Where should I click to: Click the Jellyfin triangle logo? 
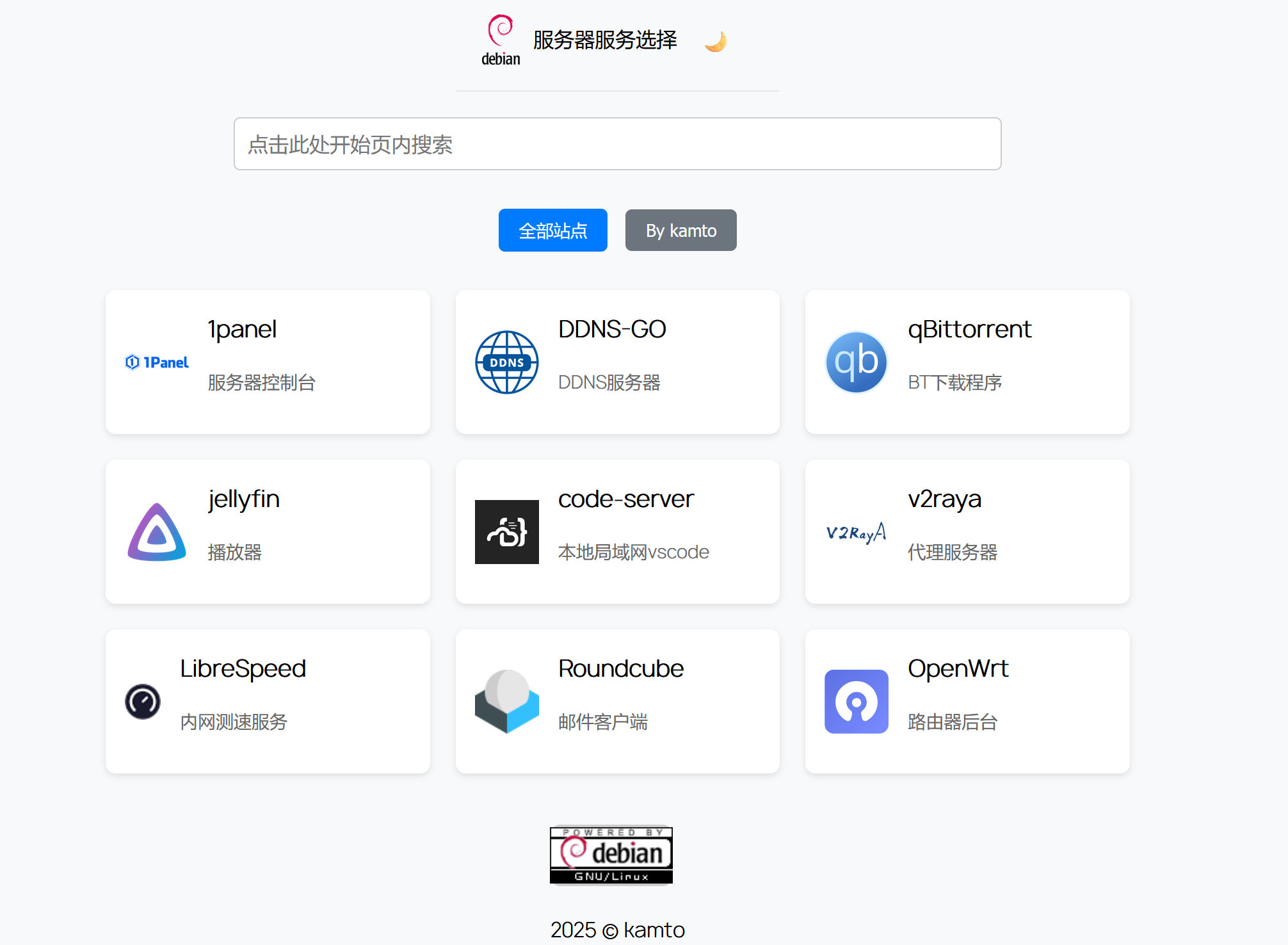point(157,532)
